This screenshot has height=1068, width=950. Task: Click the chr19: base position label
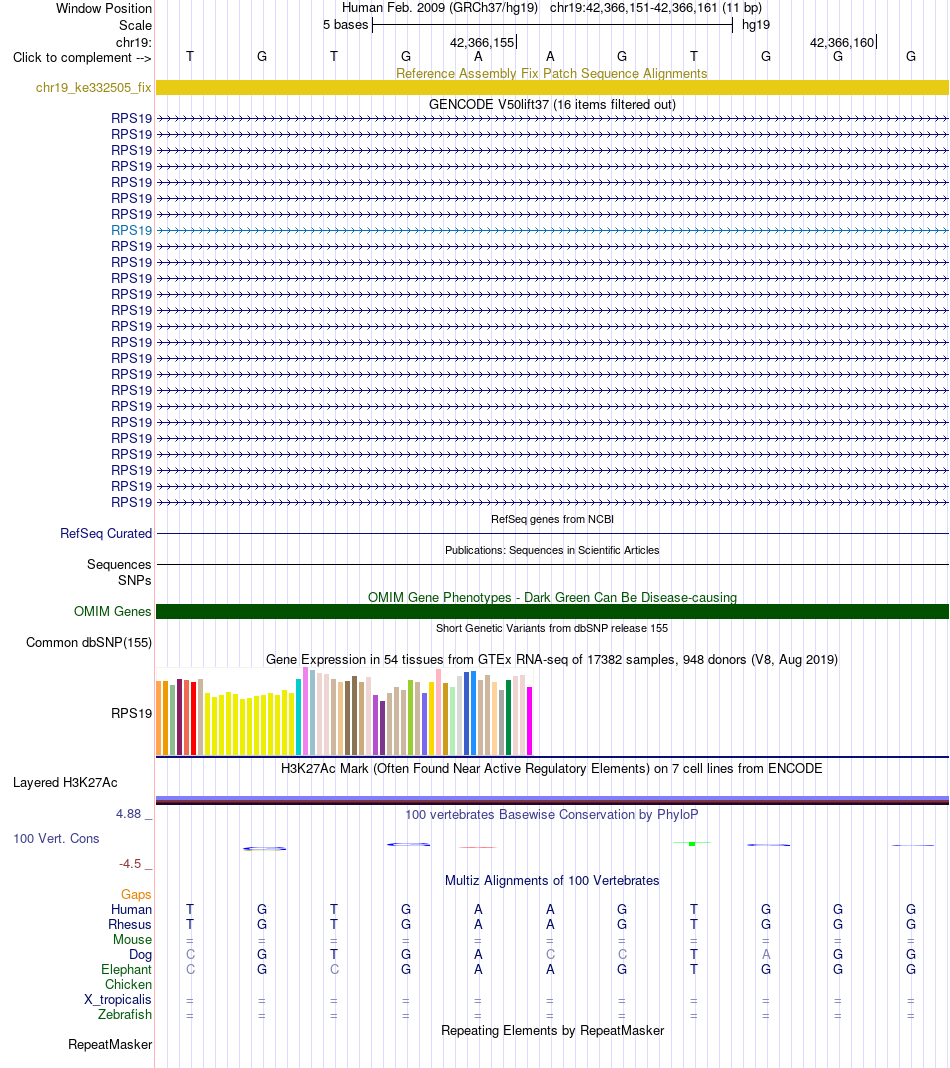pos(133,42)
